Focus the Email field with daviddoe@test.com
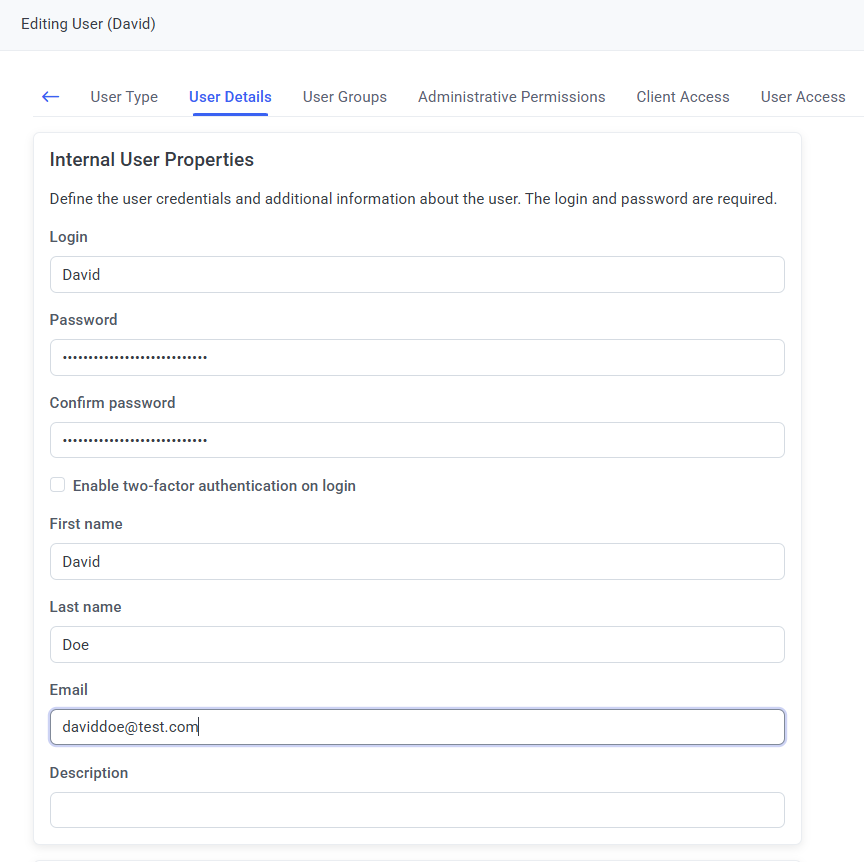This screenshot has width=864, height=862. tap(417, 728)
